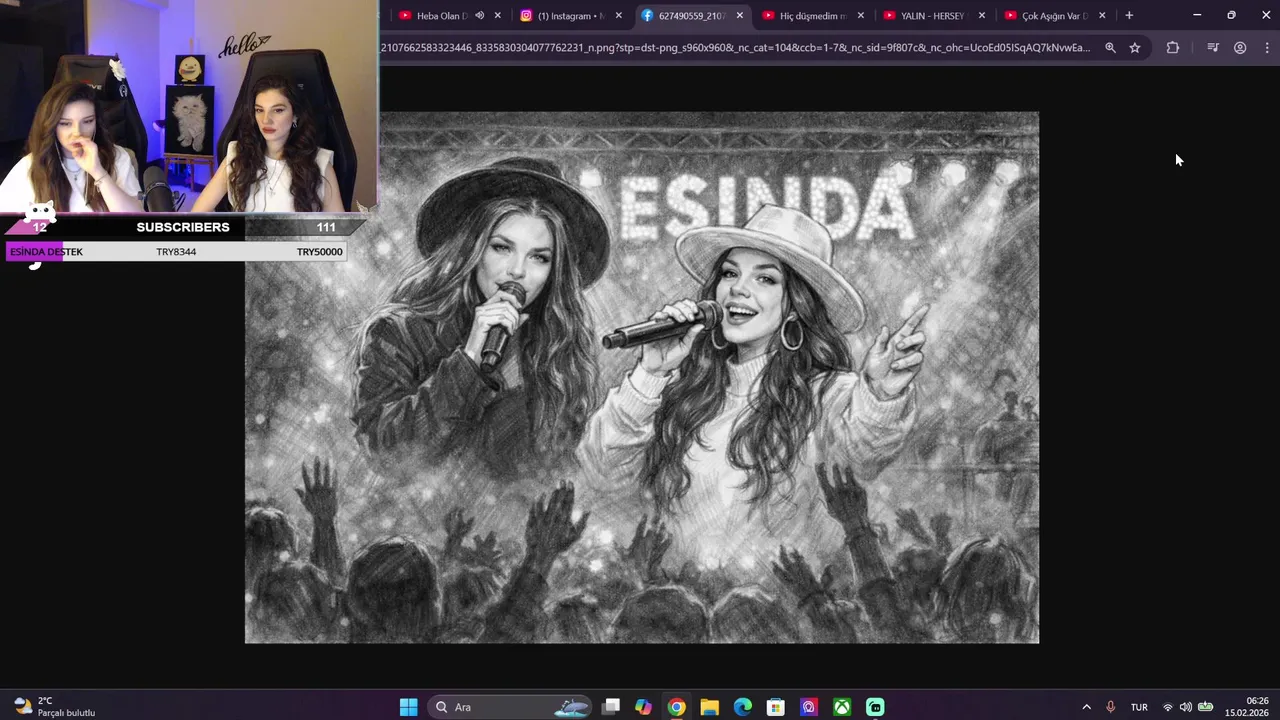The height and width of the screenshot is (720, 1280).
Task: Click the TRY50000 goal target
Action: tap(319, 252)
